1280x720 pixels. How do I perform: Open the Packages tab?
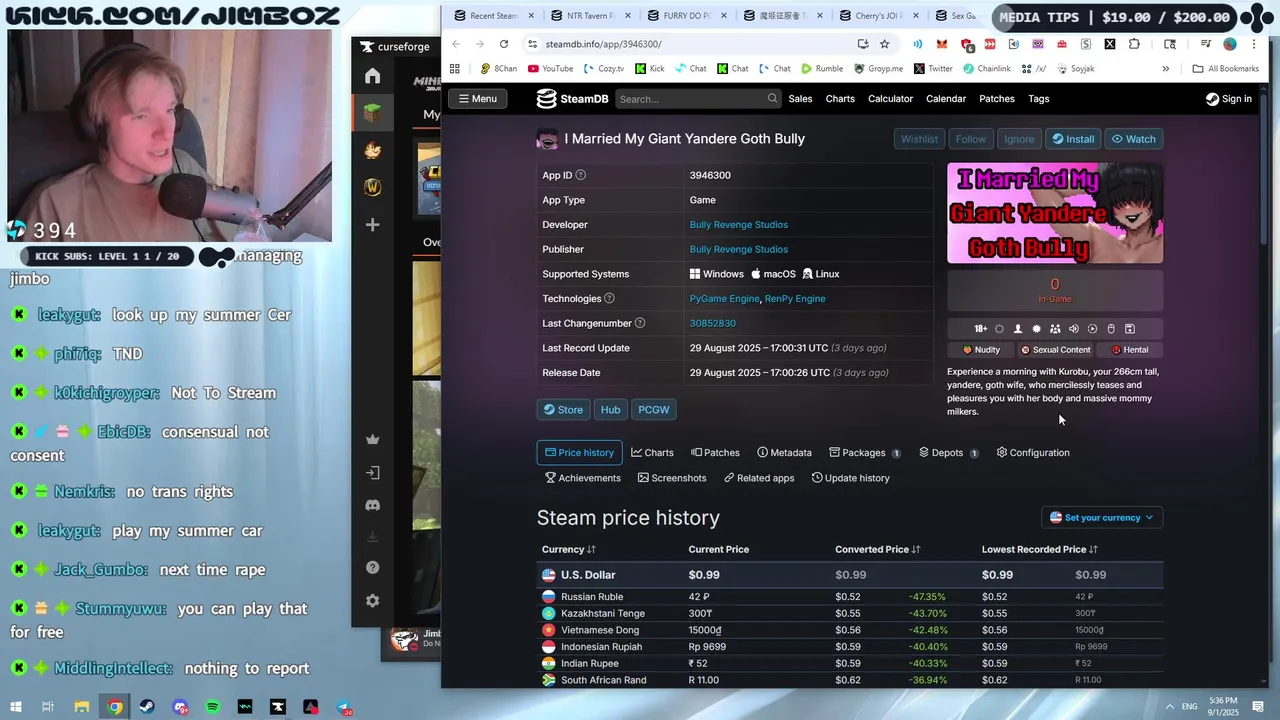865,453
